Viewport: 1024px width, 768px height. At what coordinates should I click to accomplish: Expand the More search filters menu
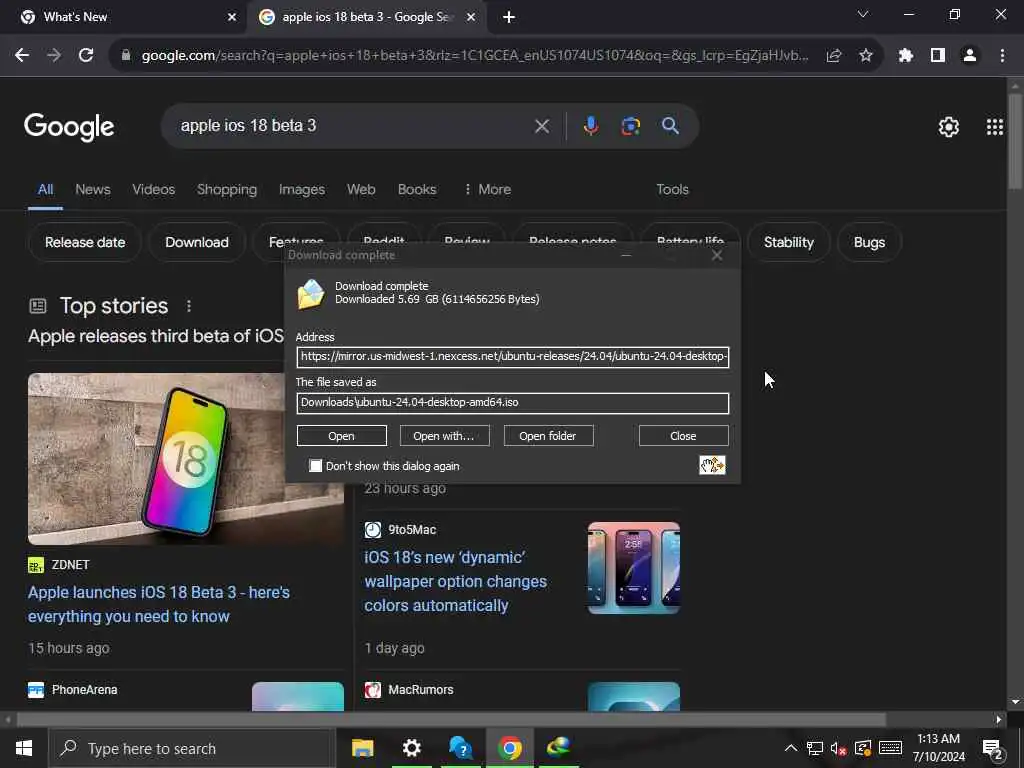[487, 189]
